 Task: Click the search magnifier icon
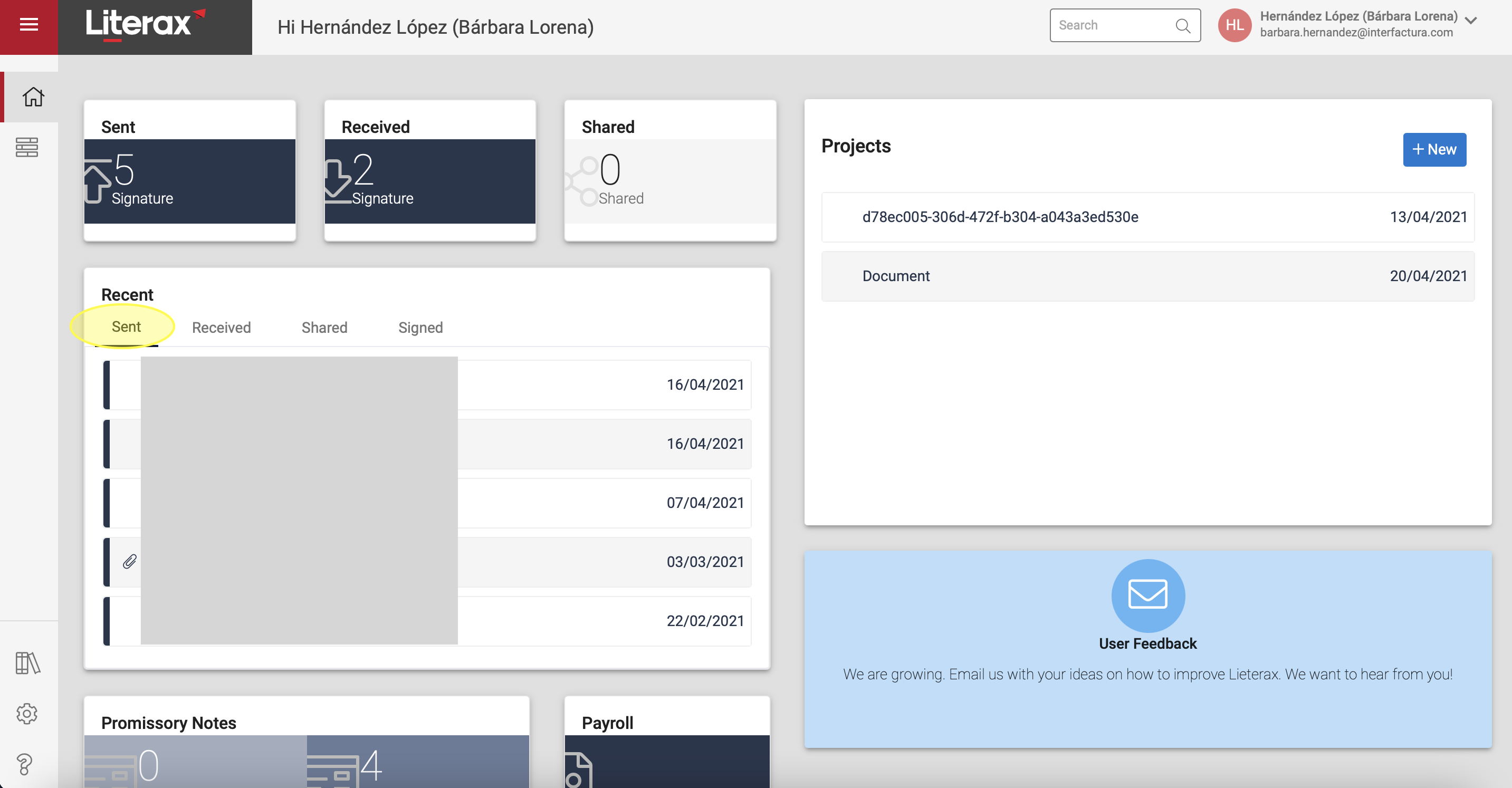(1183, 26)
